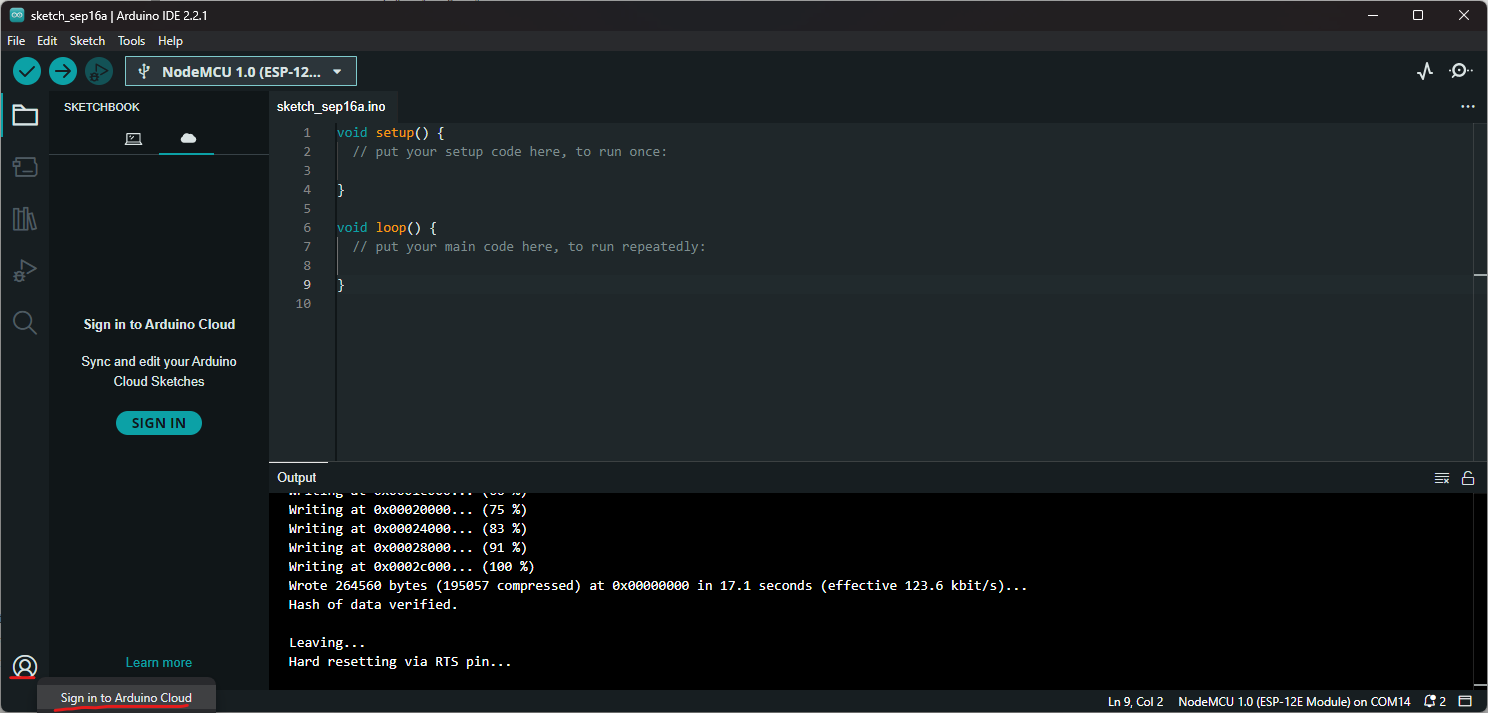This screenshot has width=1488, height=713.
Task: Open the Tools menu
Action: [131, 41]
